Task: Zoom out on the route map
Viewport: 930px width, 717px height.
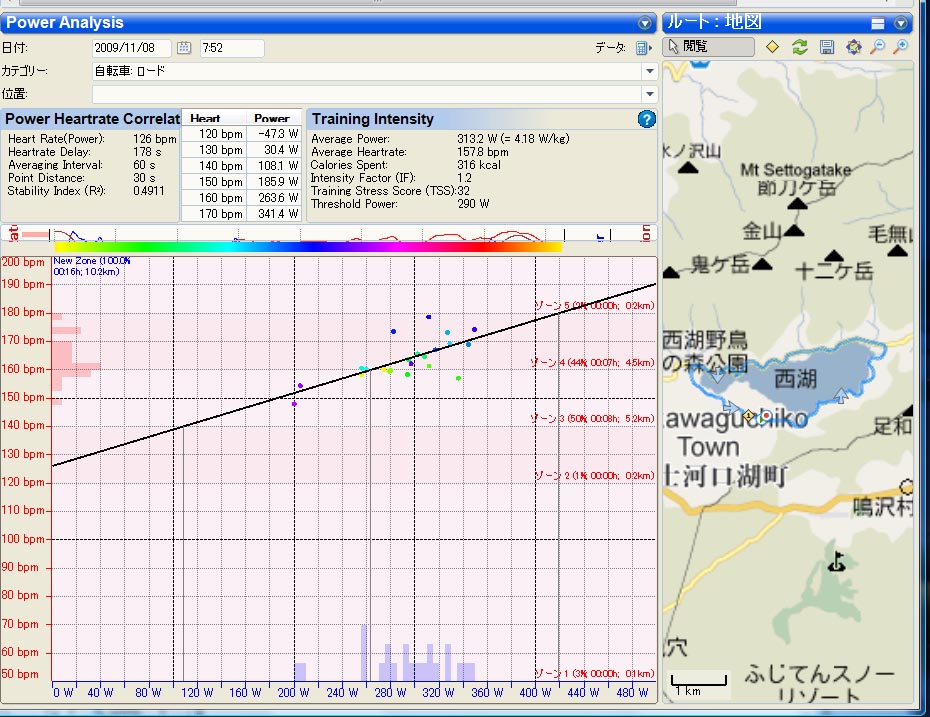Action: point(877,47)
